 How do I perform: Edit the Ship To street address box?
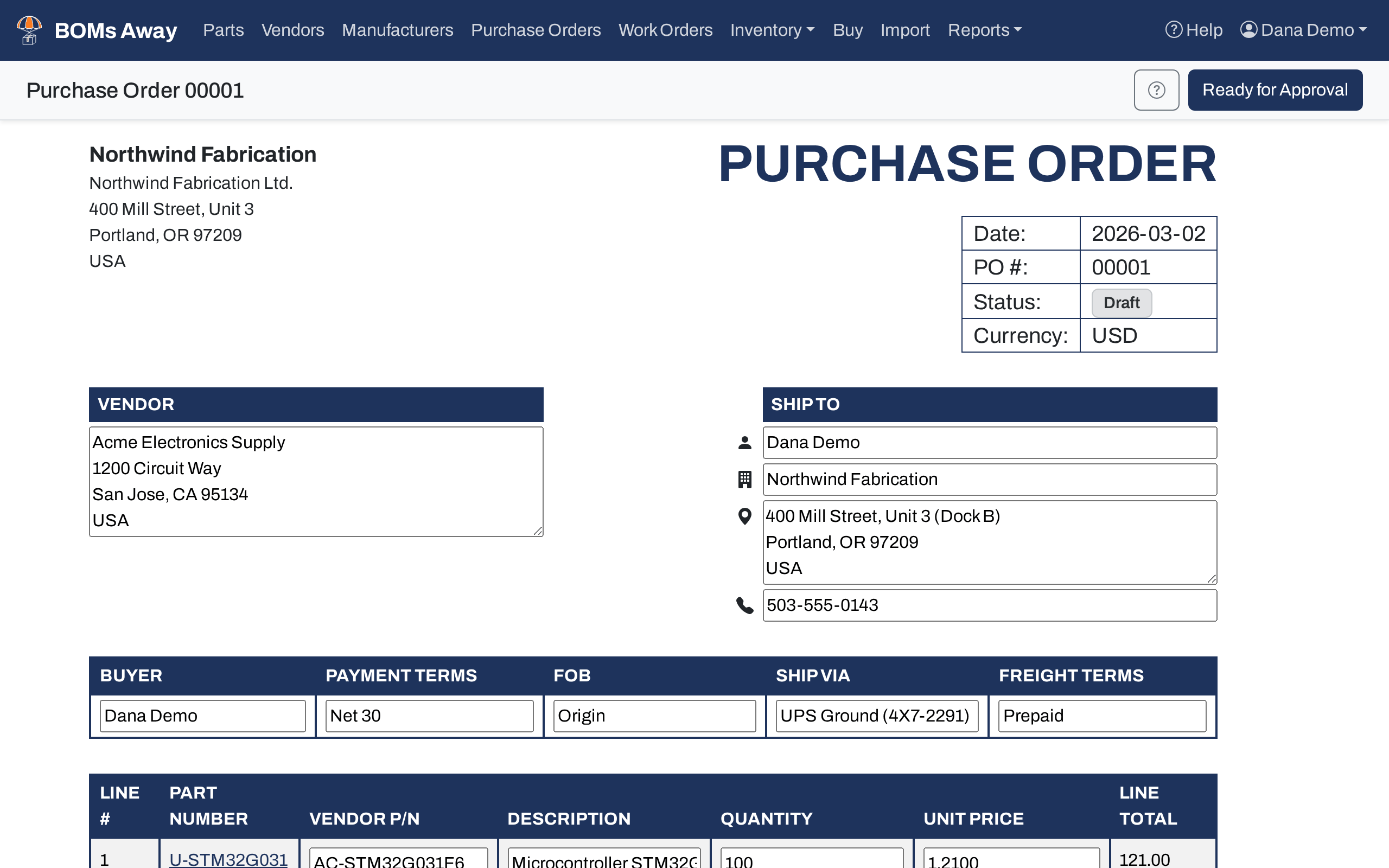tap(990, 542)
